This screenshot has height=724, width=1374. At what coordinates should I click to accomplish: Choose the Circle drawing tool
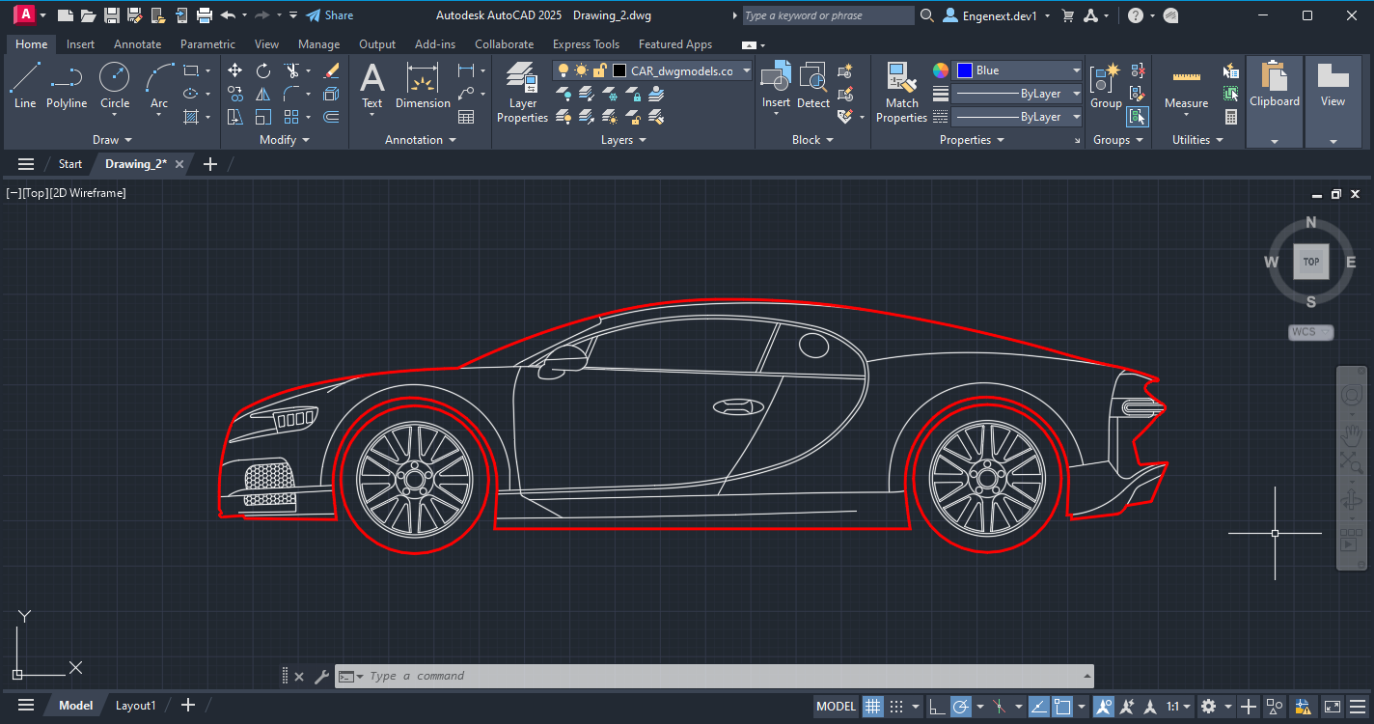click(114, 85)
